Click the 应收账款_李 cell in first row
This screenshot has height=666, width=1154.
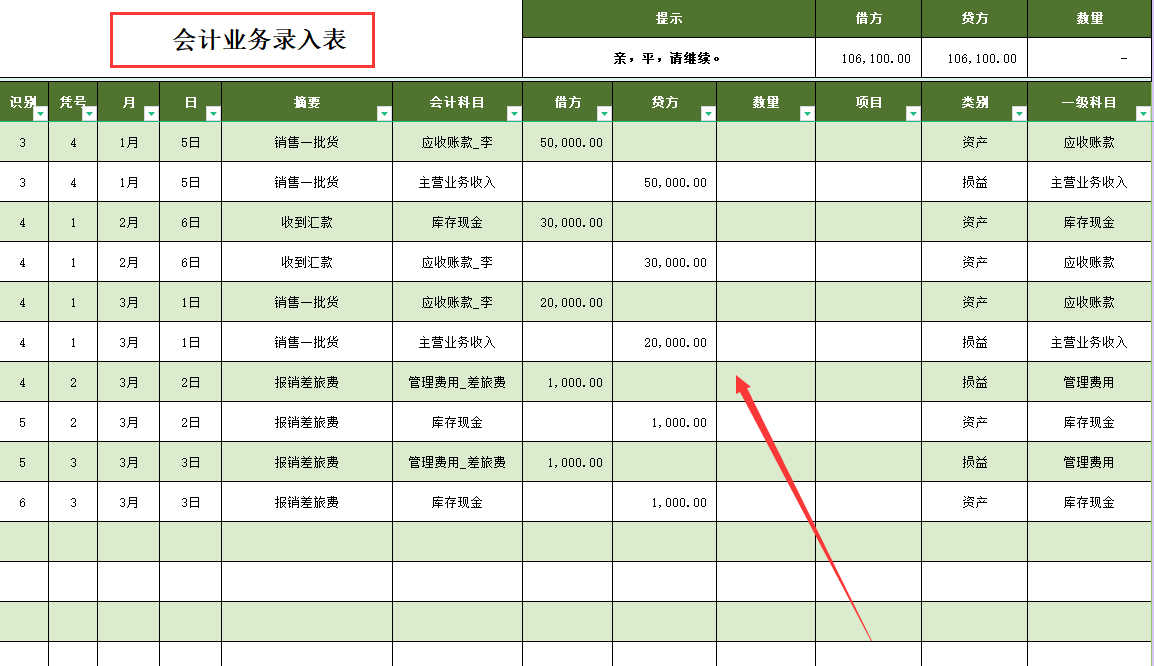[457, 142]
